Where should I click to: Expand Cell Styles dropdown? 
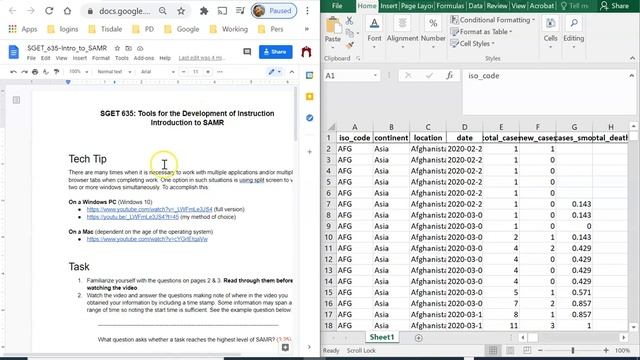click(493, 43)
